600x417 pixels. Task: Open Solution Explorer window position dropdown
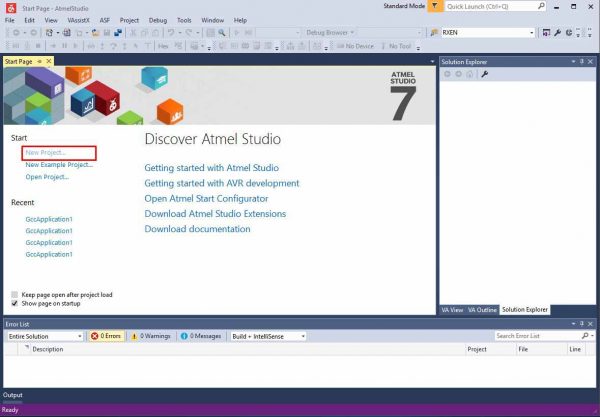(573, 62)
